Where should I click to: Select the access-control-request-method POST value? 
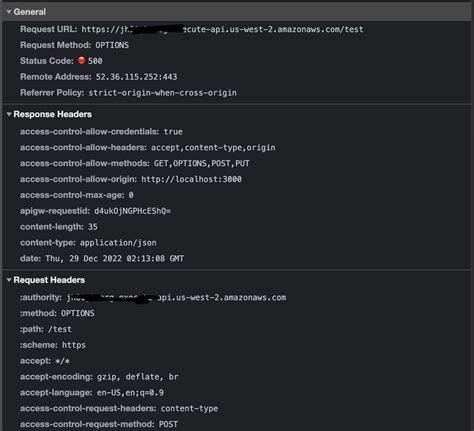pos(168,424)
